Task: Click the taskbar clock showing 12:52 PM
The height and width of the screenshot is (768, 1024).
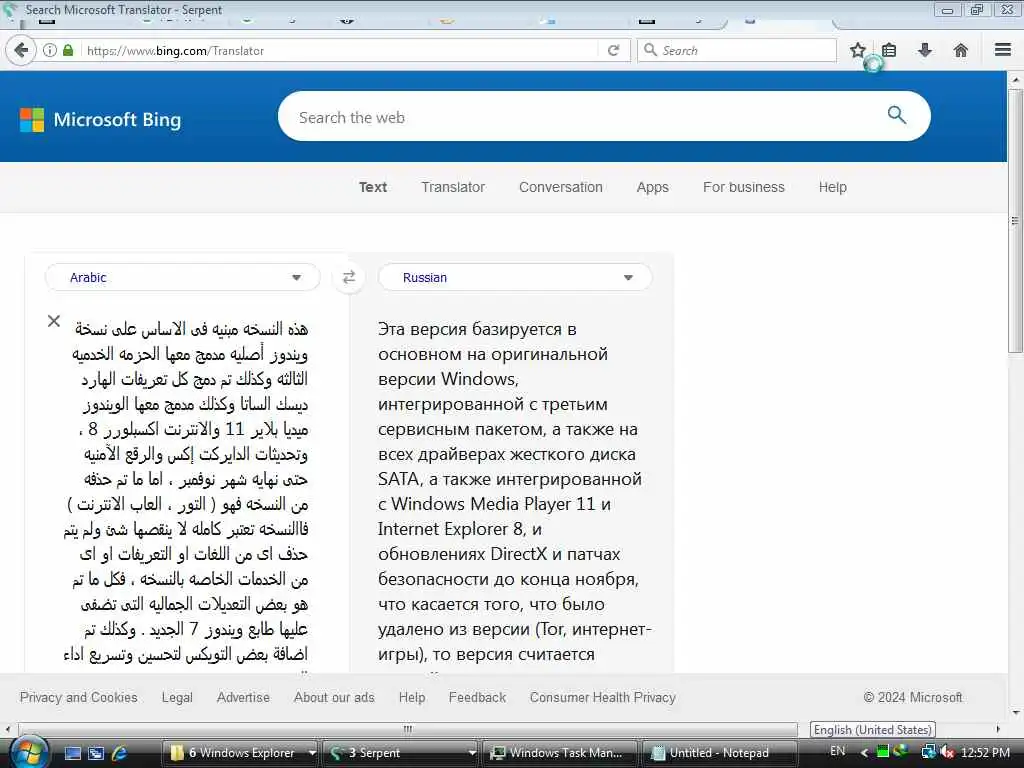Action: click(985, 752)
